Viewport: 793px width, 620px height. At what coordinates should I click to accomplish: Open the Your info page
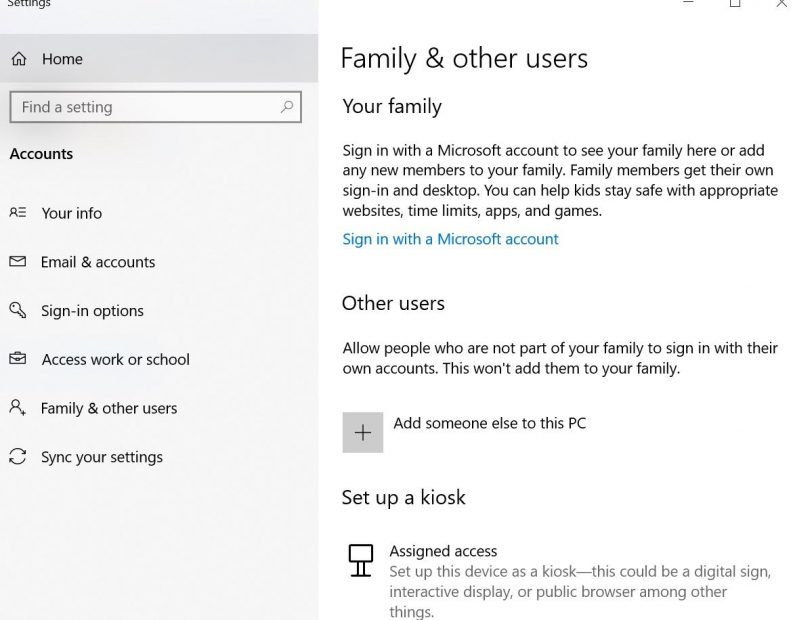point(71,213)
